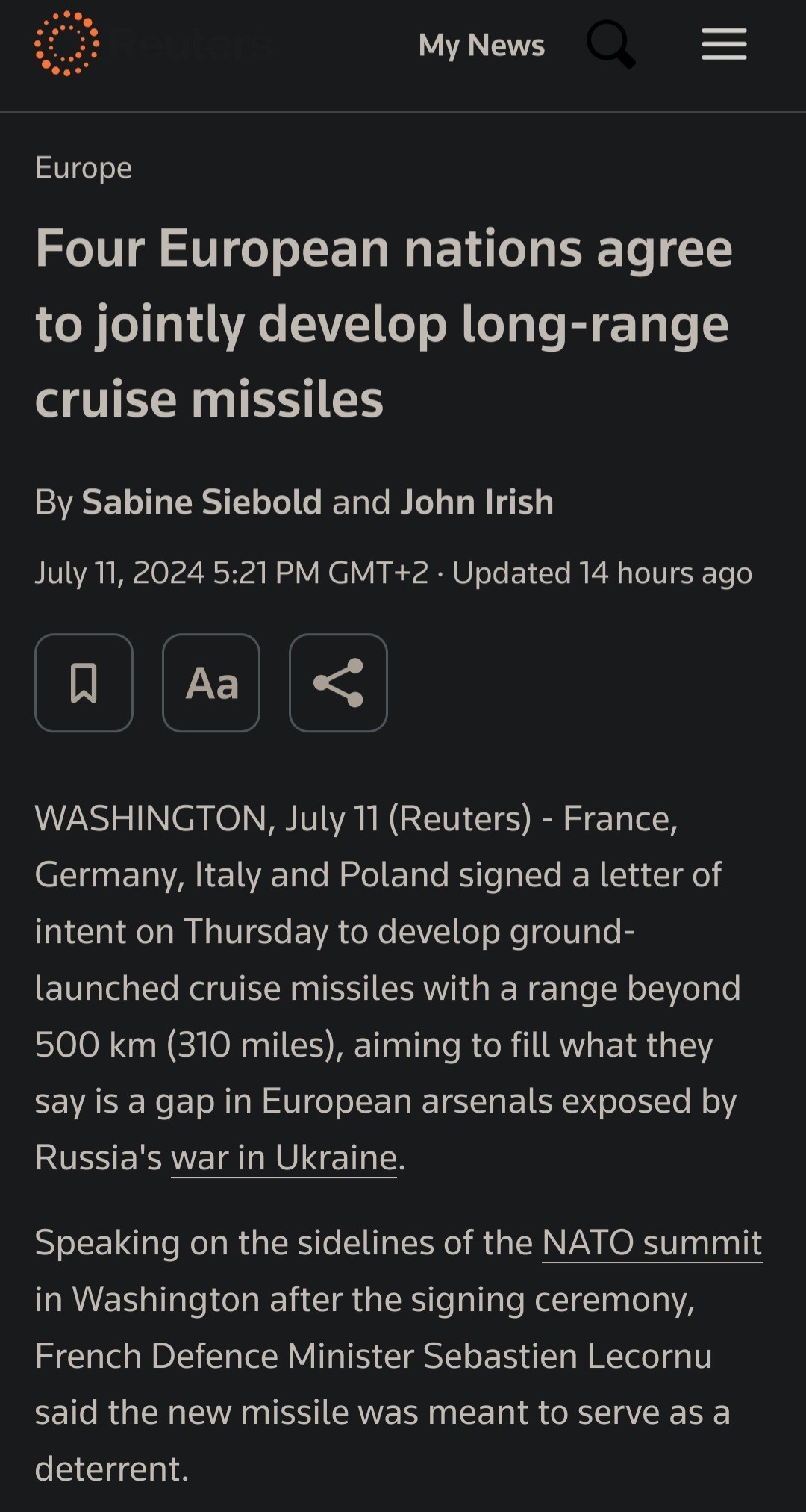
Task: Tap the share article icon
Action: tap(338, 682)
